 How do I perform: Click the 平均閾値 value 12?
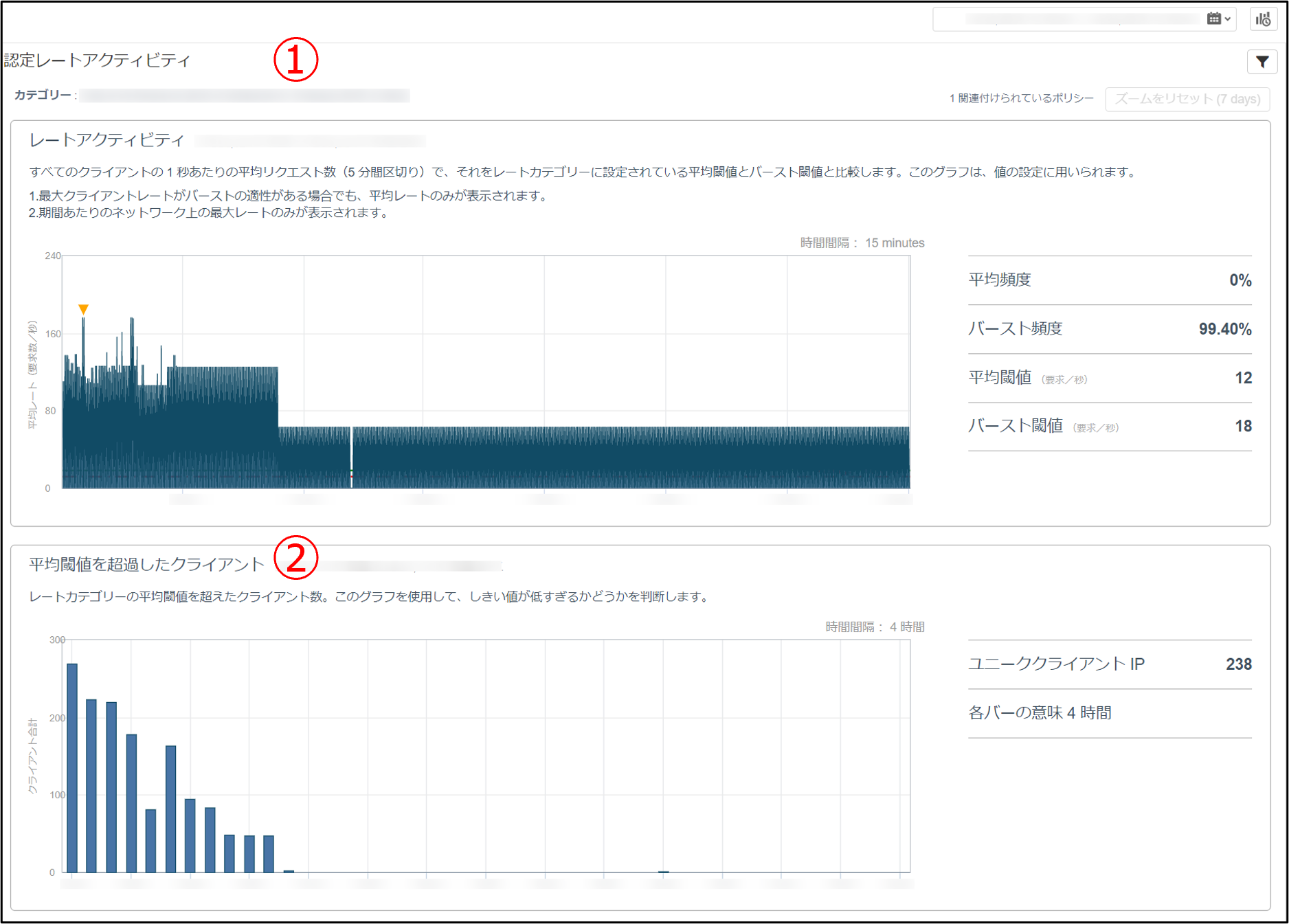pyautogui.click(x=1242, y=378)
